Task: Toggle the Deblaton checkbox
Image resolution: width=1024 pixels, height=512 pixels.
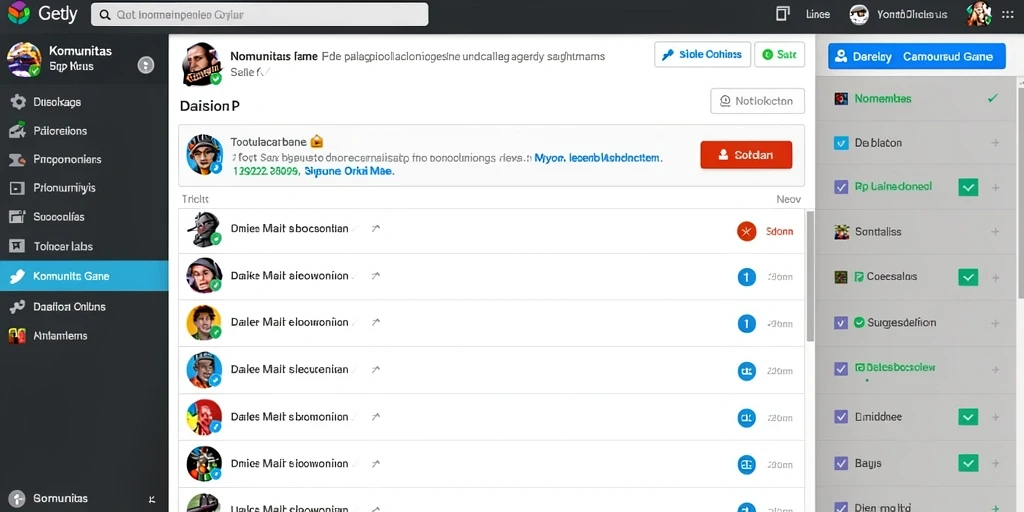Action: (842, 142)
